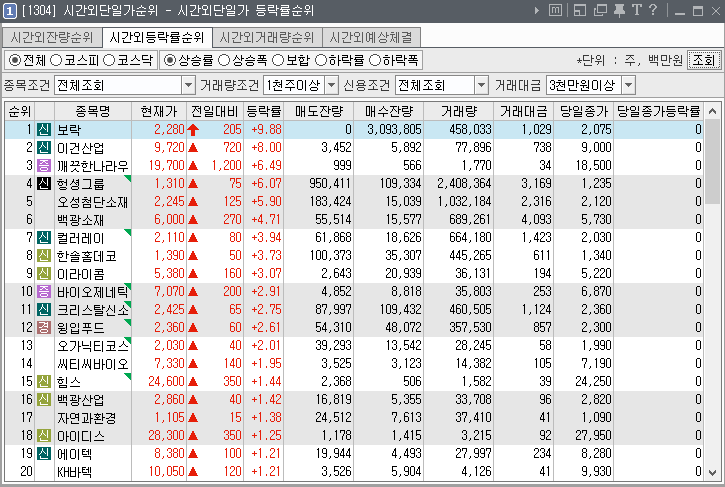This screenshot has width=725, height=487.
Task: Switch to the 시간외잔량순위 tab
Action: 52,37
